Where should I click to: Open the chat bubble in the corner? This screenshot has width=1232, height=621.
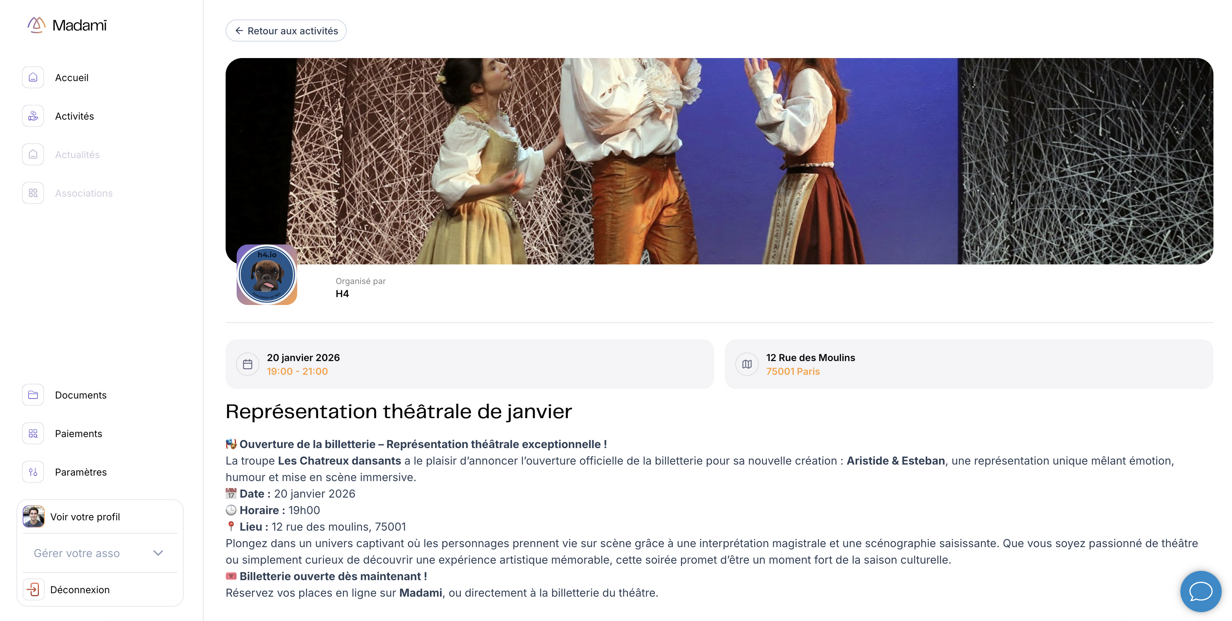coord(1200,591)
